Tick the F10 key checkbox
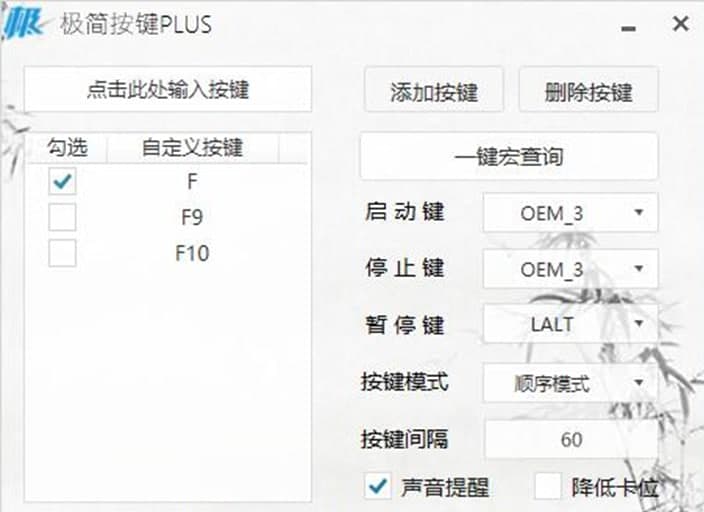The height and width of the screenshot is (512, 704). click(x=62, y=253)
